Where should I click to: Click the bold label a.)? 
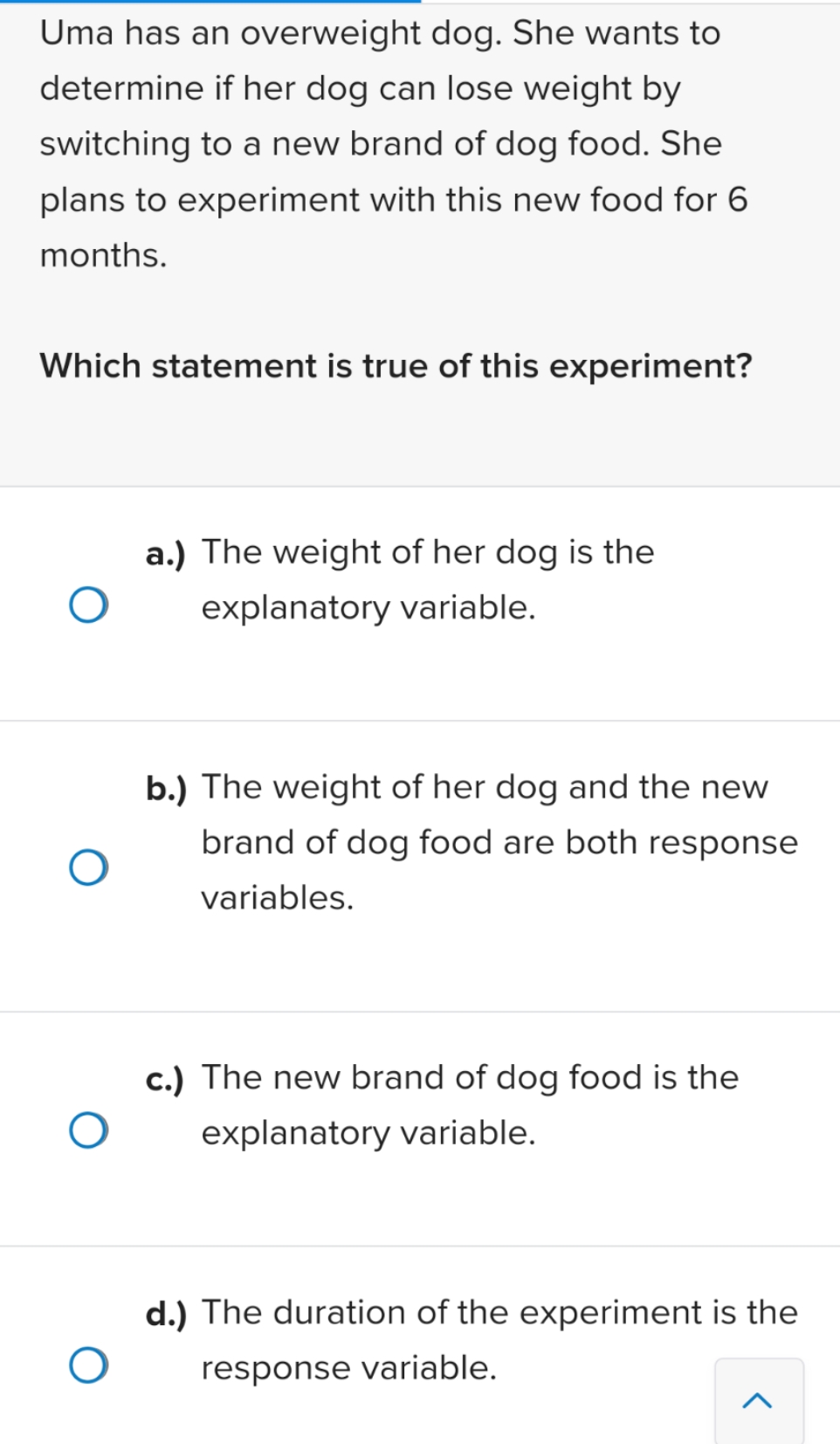point(166,553)
